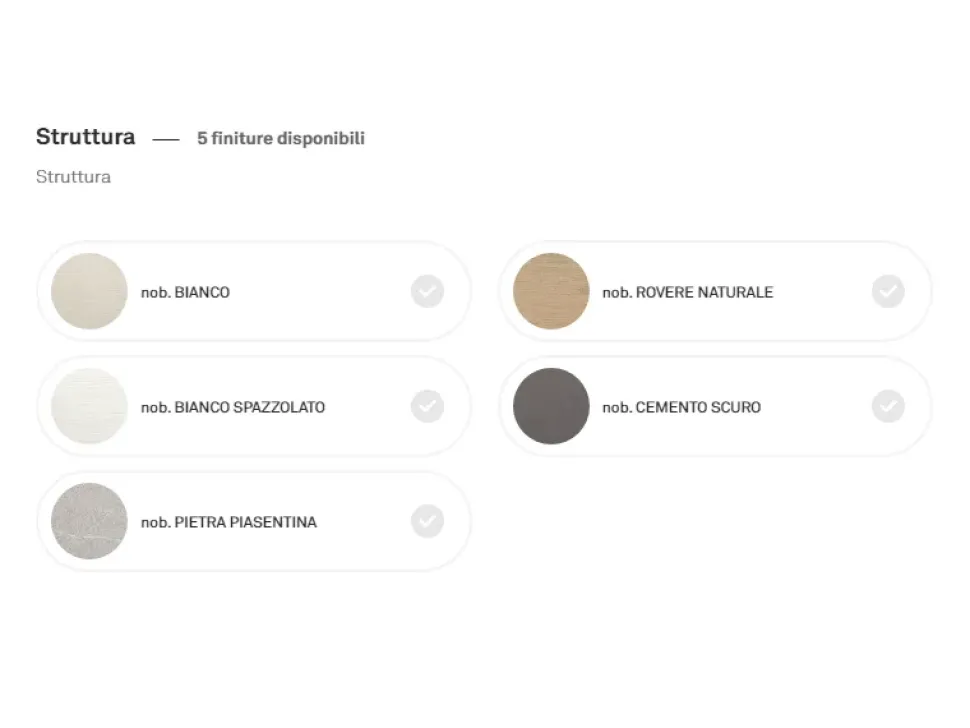
Task: Click the bold Struttura heading
Action: coord(85,137)
